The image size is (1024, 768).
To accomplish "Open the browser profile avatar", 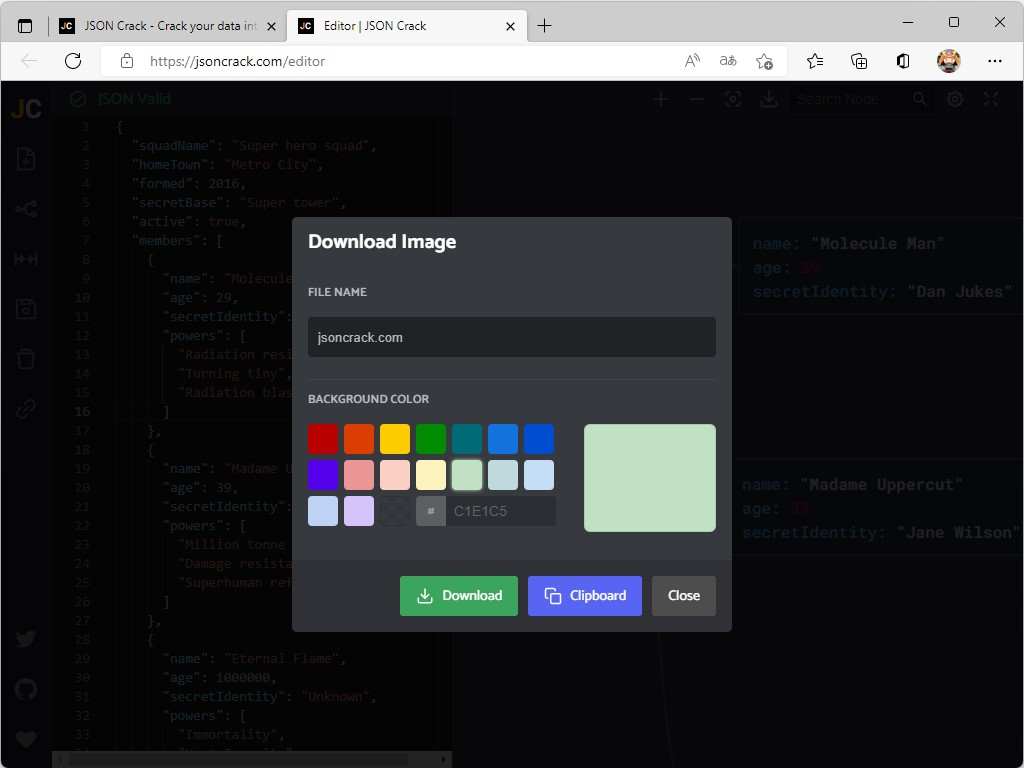I will pyautogui.click(x=949, y=61).
